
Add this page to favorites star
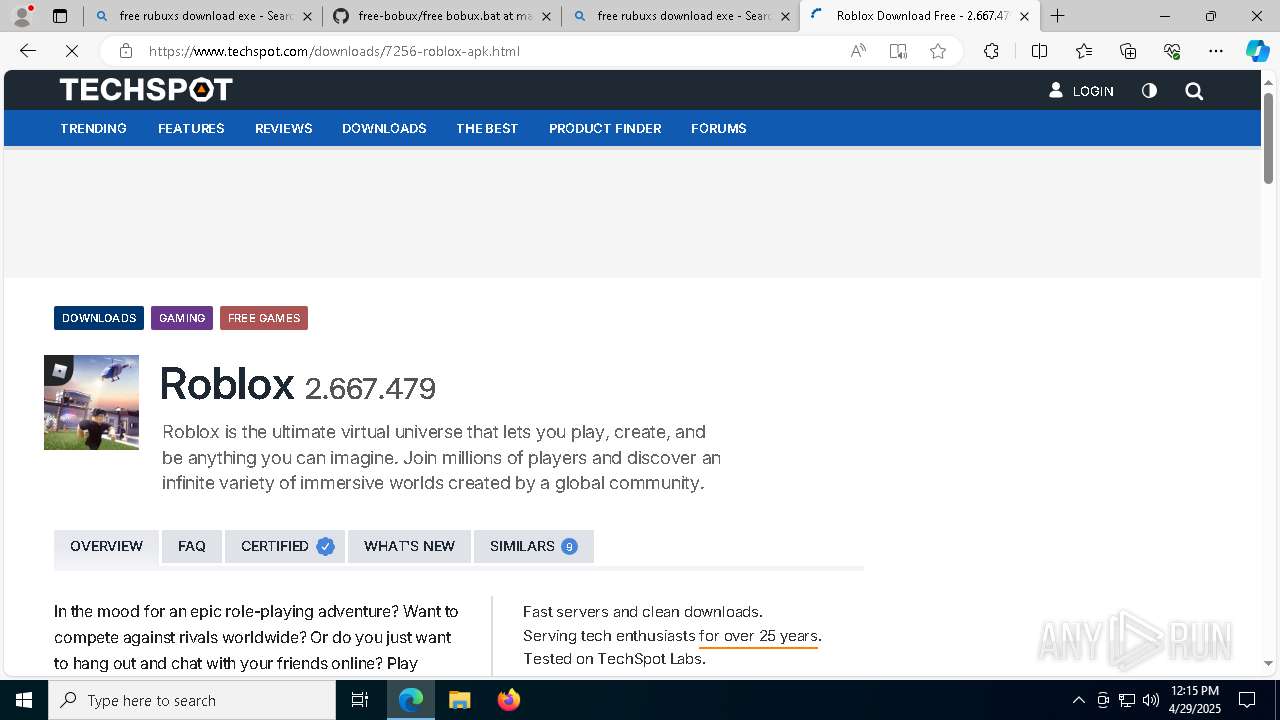click(x=938, y=51)
